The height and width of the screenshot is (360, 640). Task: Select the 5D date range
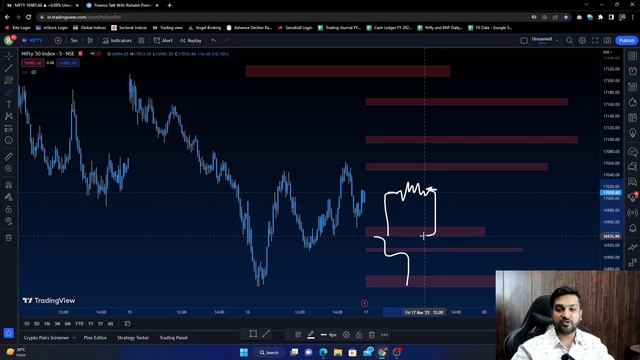pyautogui.click(x=37, y=324)
